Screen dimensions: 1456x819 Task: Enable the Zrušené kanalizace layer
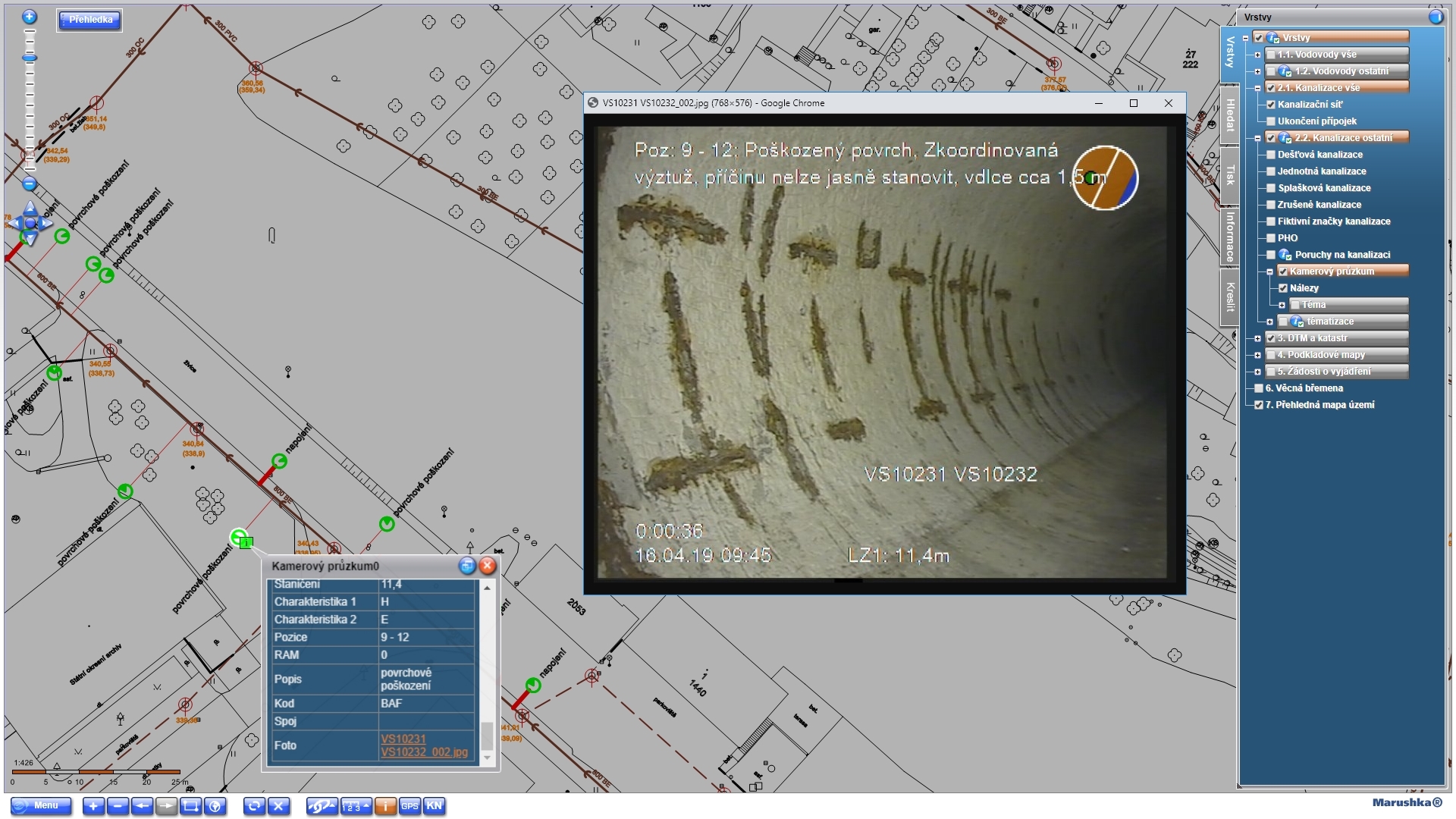click(1271, 205)
